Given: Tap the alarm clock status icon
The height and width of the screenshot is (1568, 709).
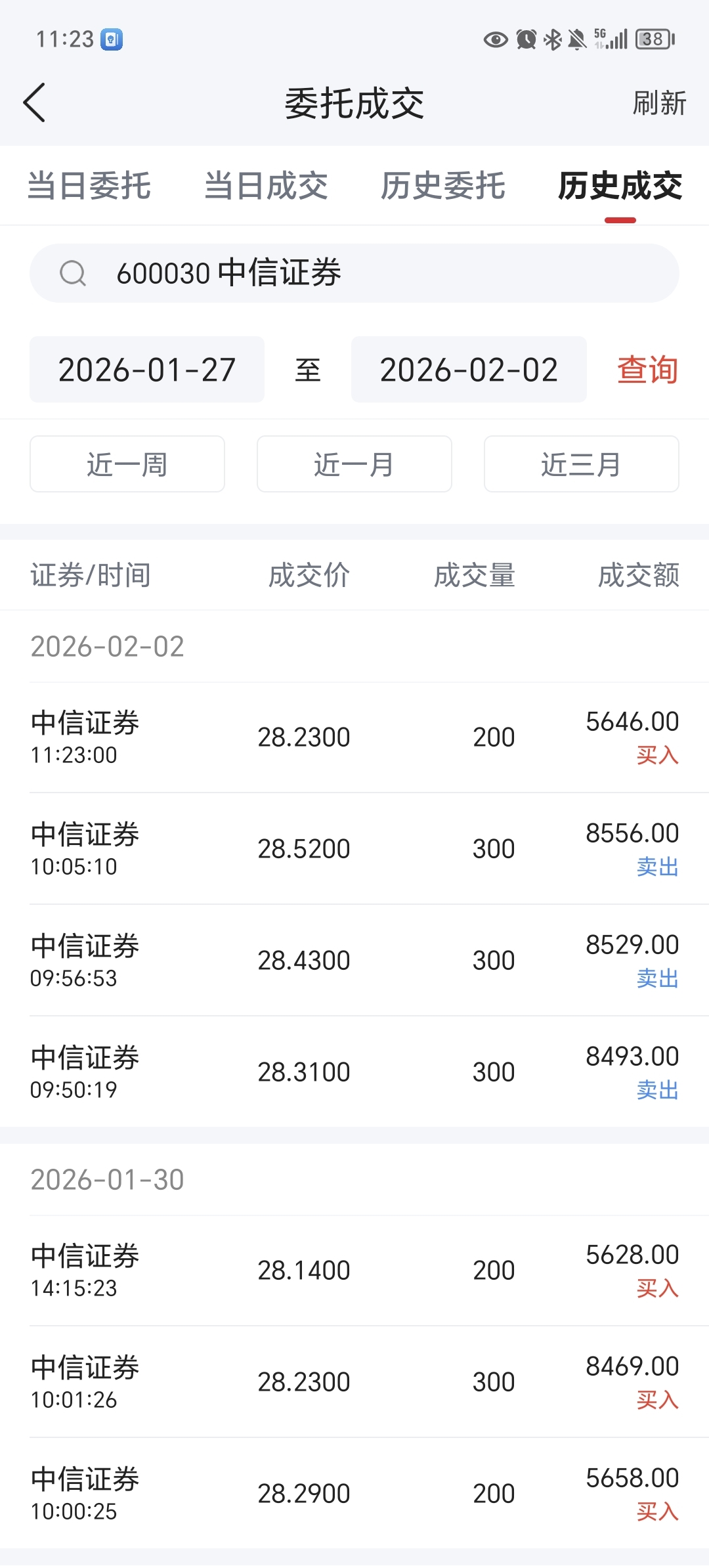Looking at the screenshot, I should pos(526,40).
